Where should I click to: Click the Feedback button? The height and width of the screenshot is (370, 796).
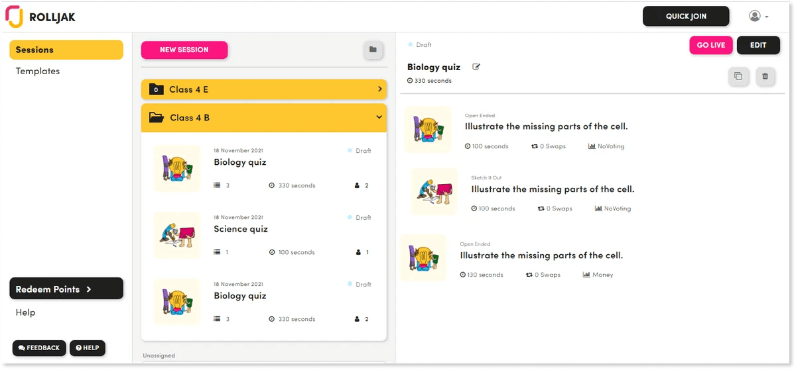pos(39,348)
